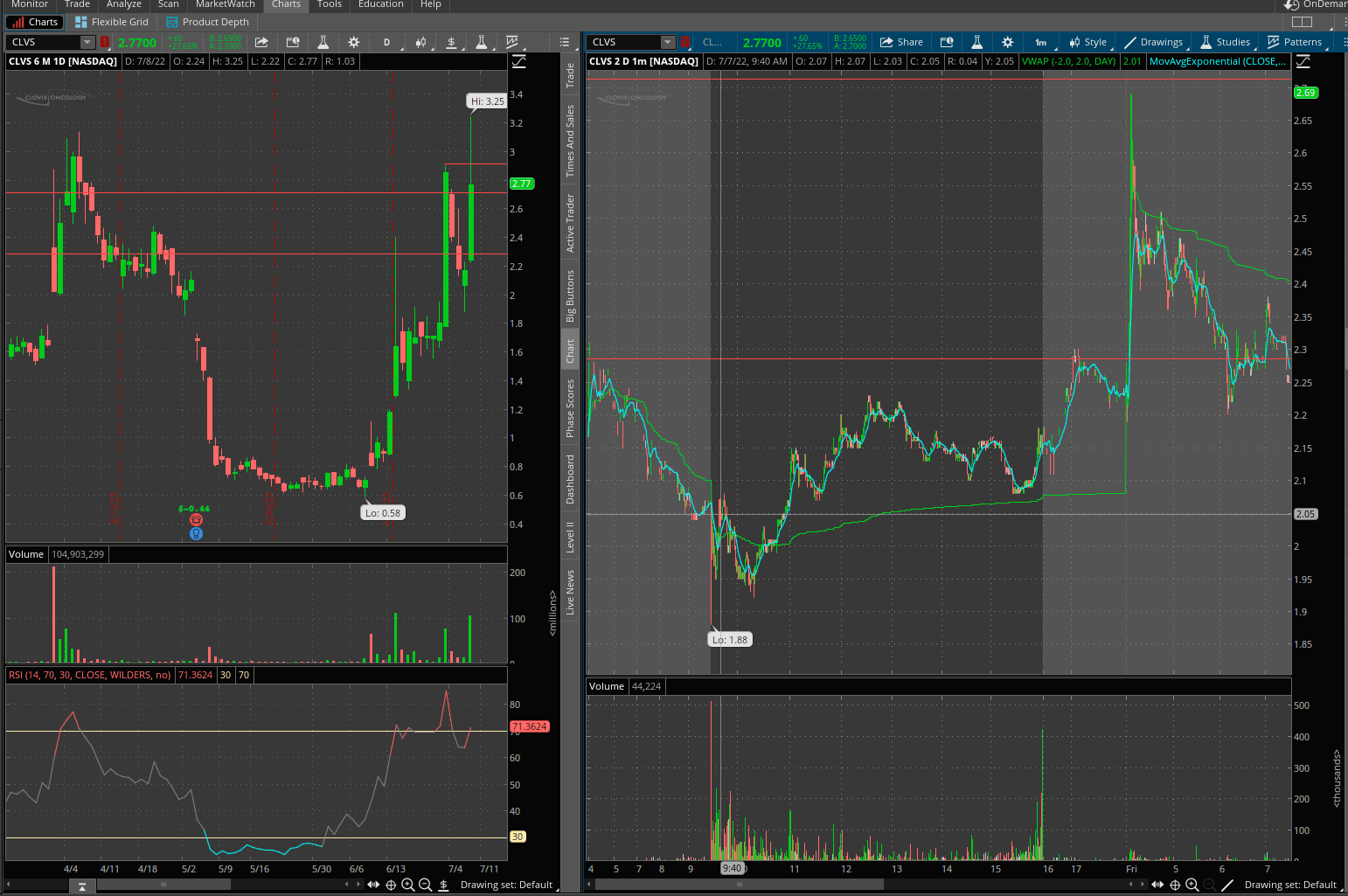Switch to the Flexible Grid subtab
This screenshot has width=1348, height=896.
point(112,22)
